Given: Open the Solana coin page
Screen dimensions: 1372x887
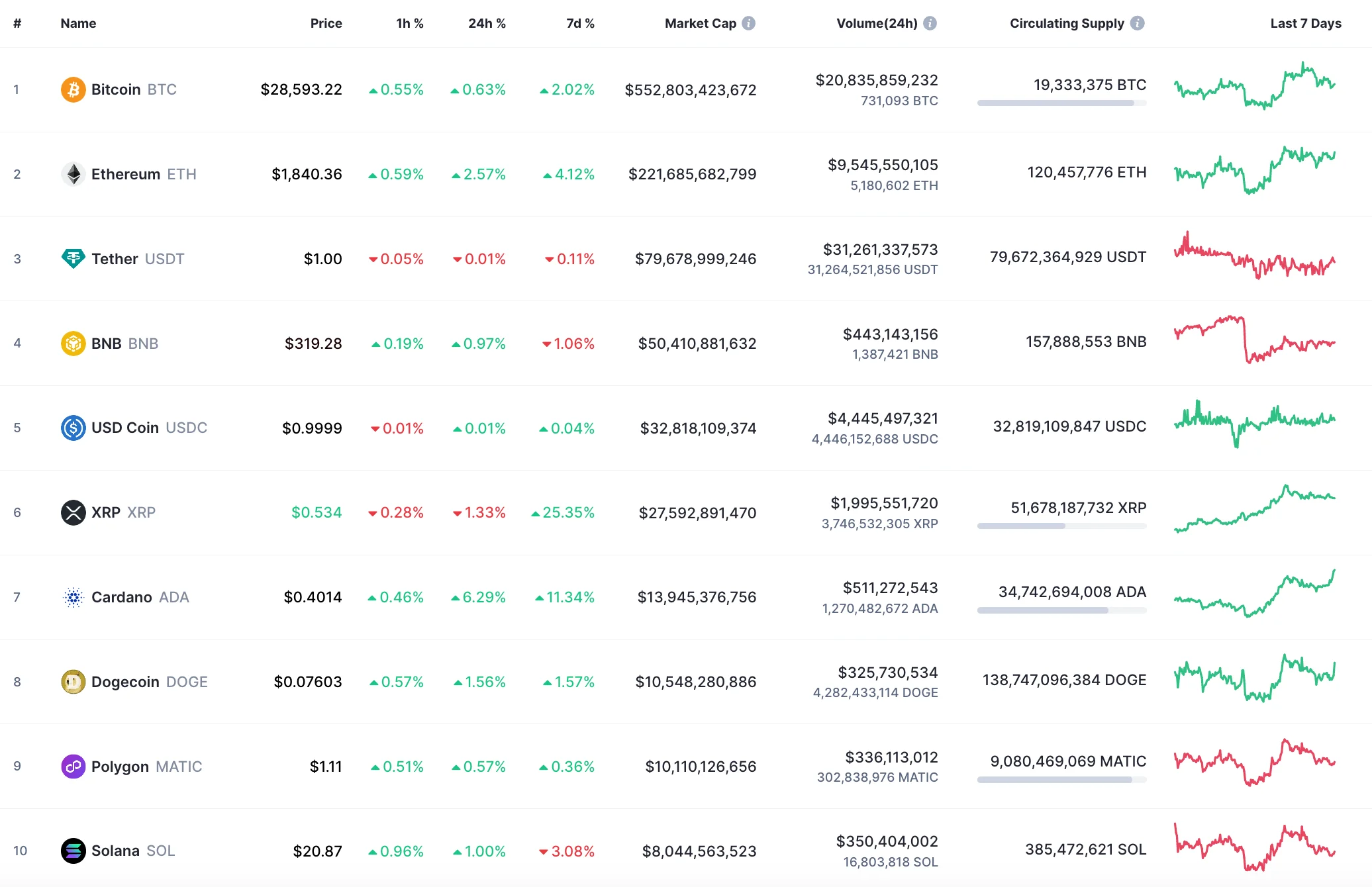Looking at the screenshot, I should coord(117,851).
